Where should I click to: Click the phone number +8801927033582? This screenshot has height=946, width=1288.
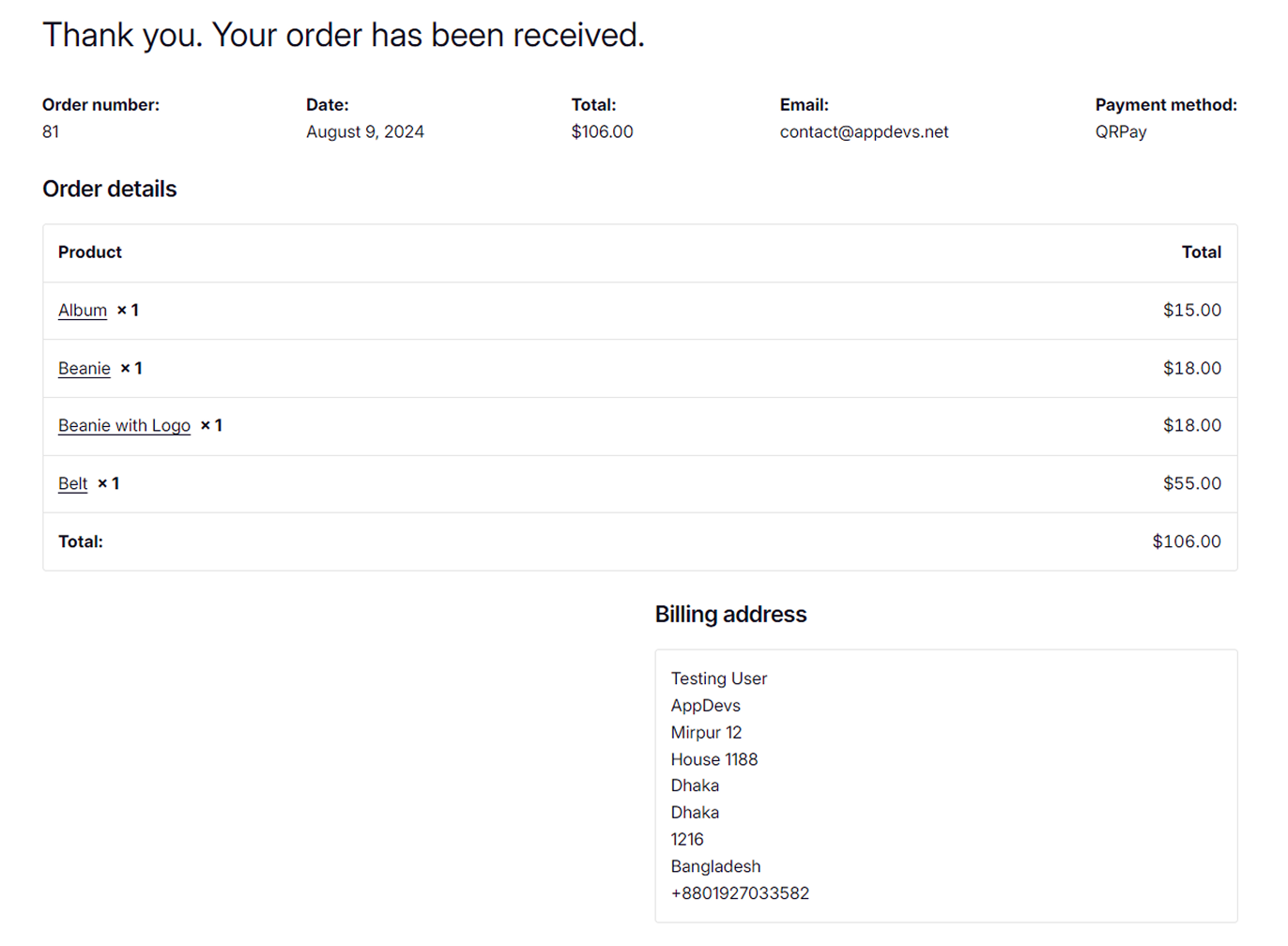[740, 893]
